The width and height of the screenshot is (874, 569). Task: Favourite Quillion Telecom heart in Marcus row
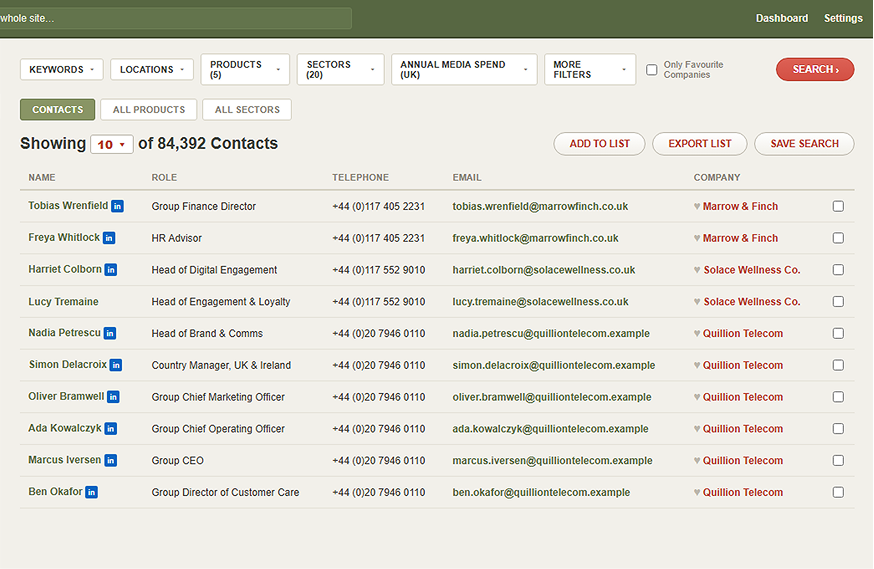(x=697, y=460)
